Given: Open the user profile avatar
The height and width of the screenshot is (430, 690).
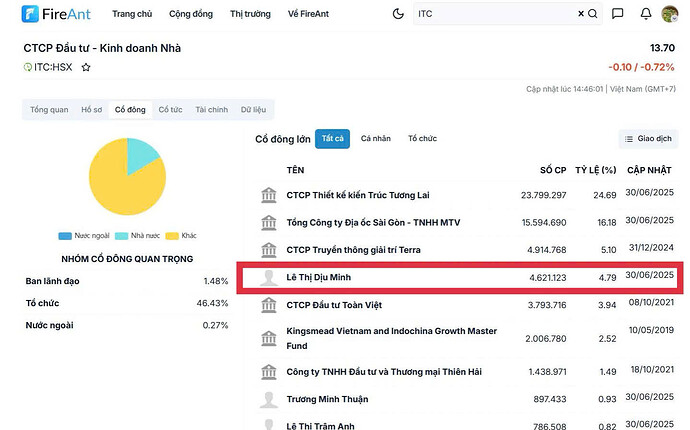Looking at the screenshot, I should pyautogui.click(x=669, y=15).
